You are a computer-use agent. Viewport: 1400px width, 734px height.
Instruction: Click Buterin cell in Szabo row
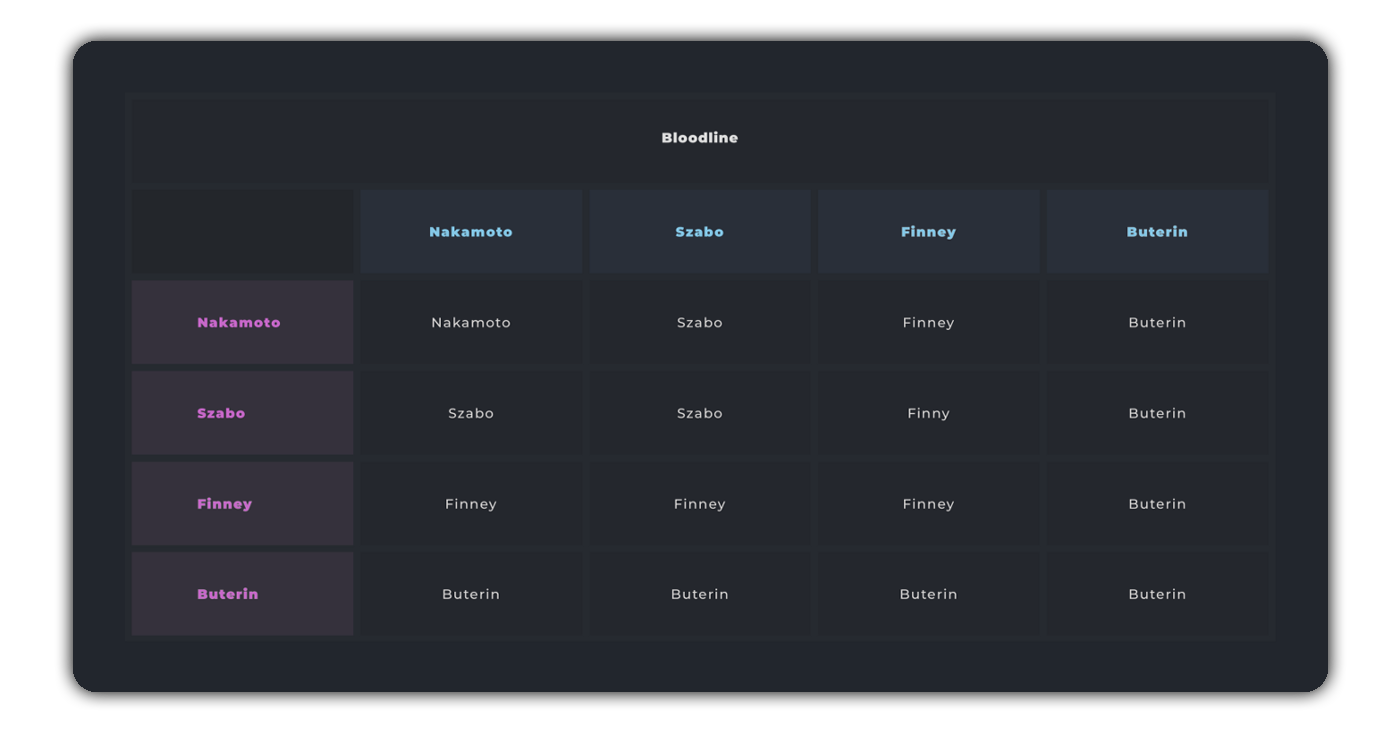pos(1158,413)
